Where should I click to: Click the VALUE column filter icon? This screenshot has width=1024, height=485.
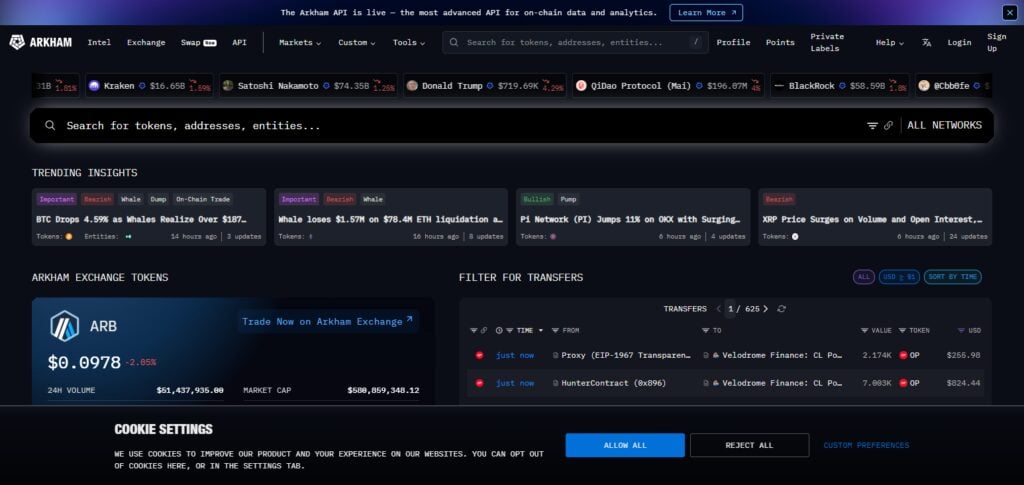click(864, 331)
